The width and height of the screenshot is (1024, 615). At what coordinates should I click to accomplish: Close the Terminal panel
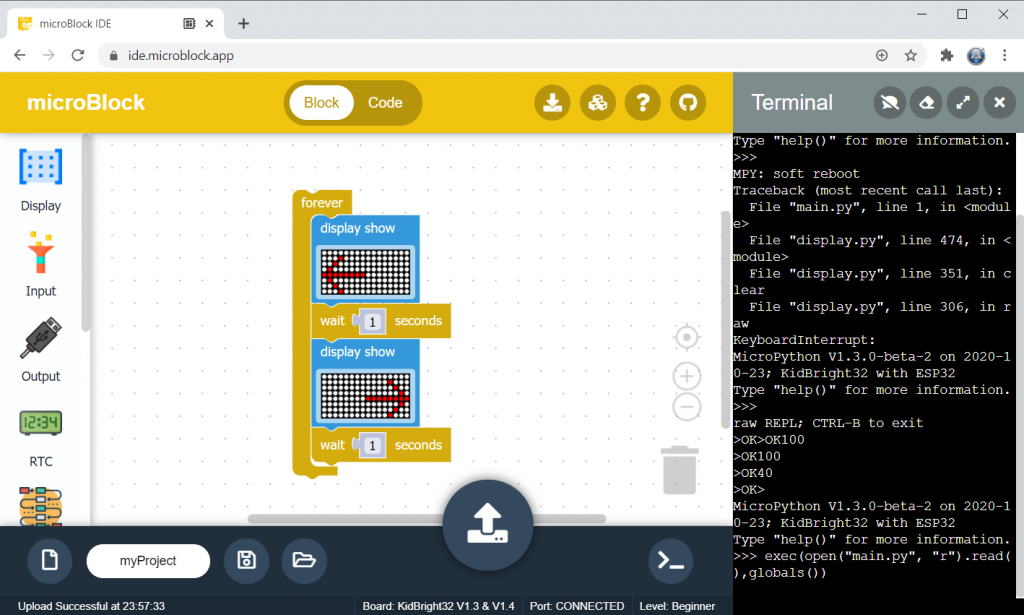tap(999, 102)
